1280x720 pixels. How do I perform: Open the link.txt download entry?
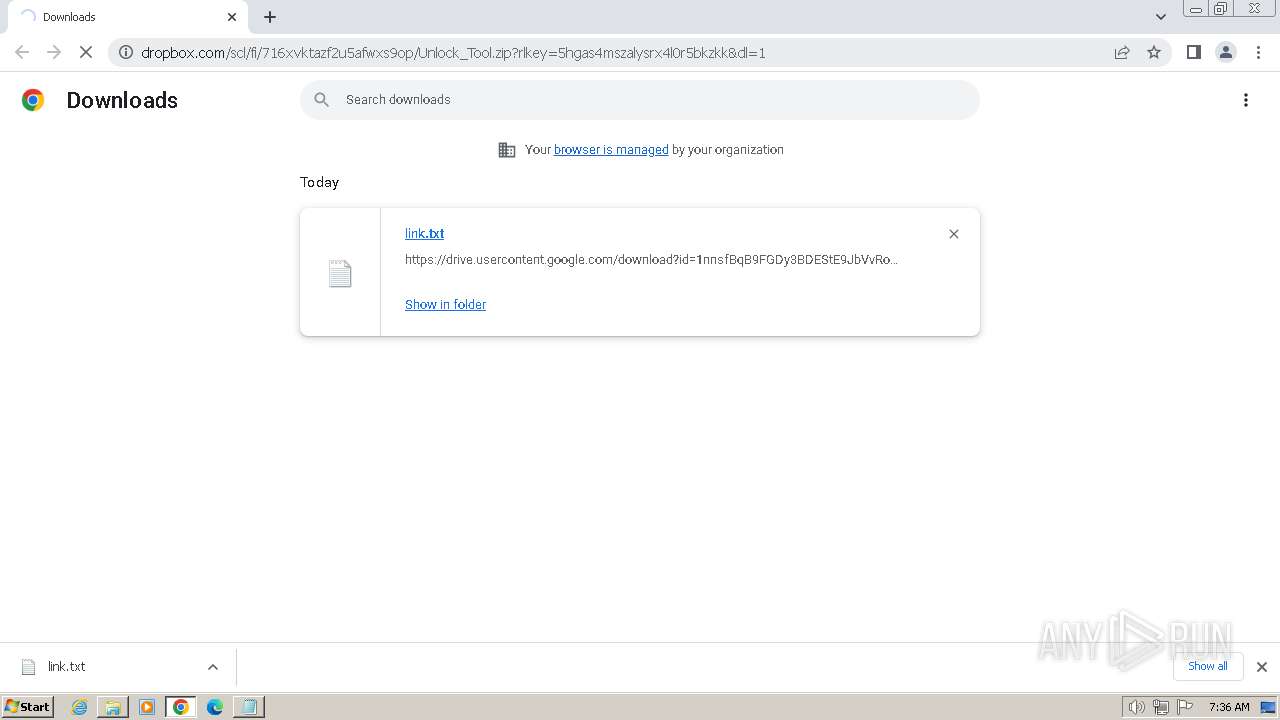point(424,233)
